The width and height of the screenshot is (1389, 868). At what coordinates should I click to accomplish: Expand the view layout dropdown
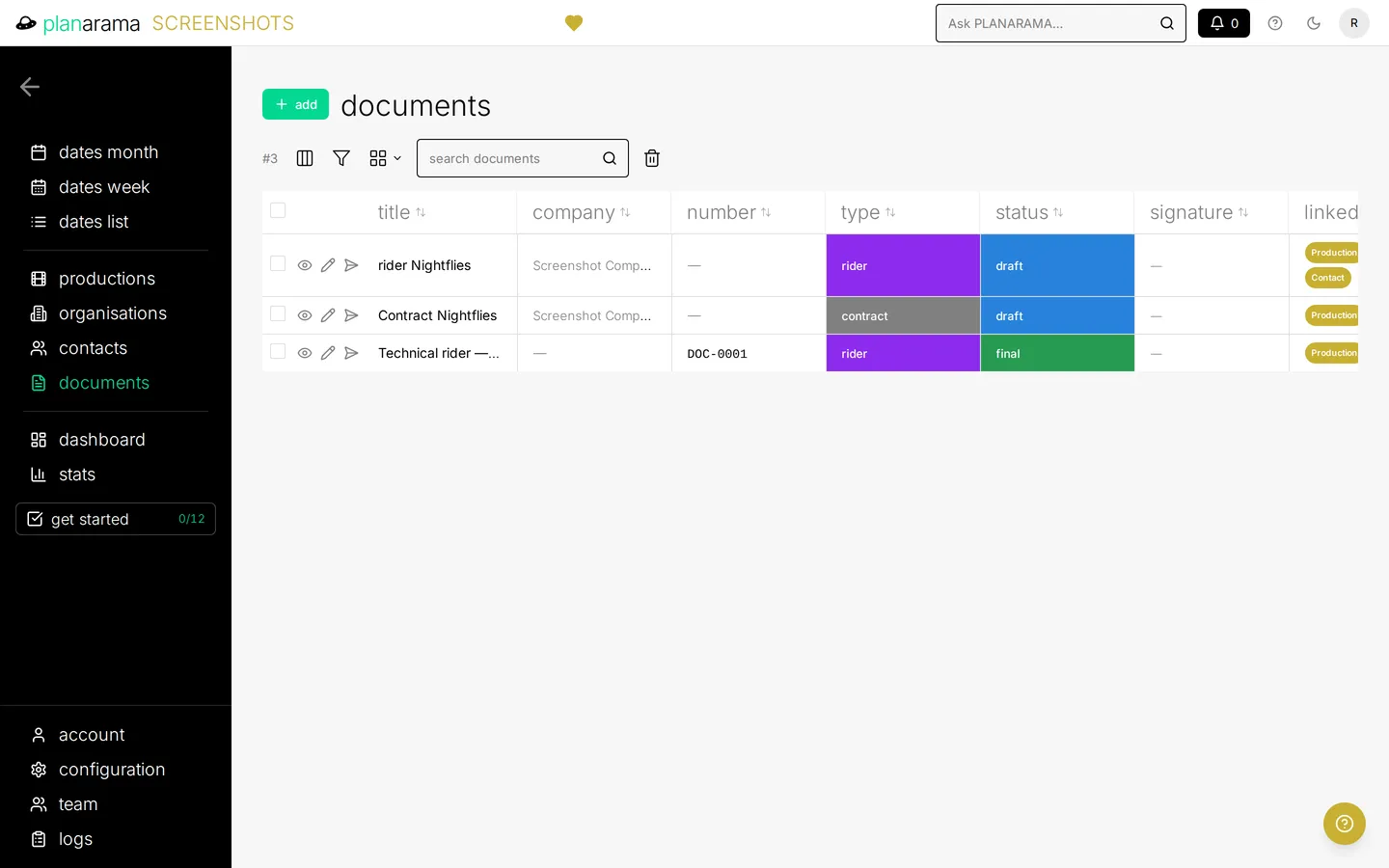point(385,158)
